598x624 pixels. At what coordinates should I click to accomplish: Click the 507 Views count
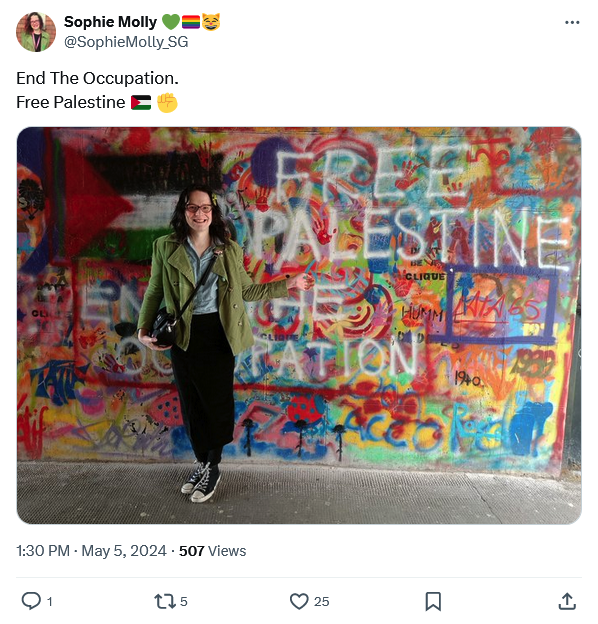[x=212, y=551]
